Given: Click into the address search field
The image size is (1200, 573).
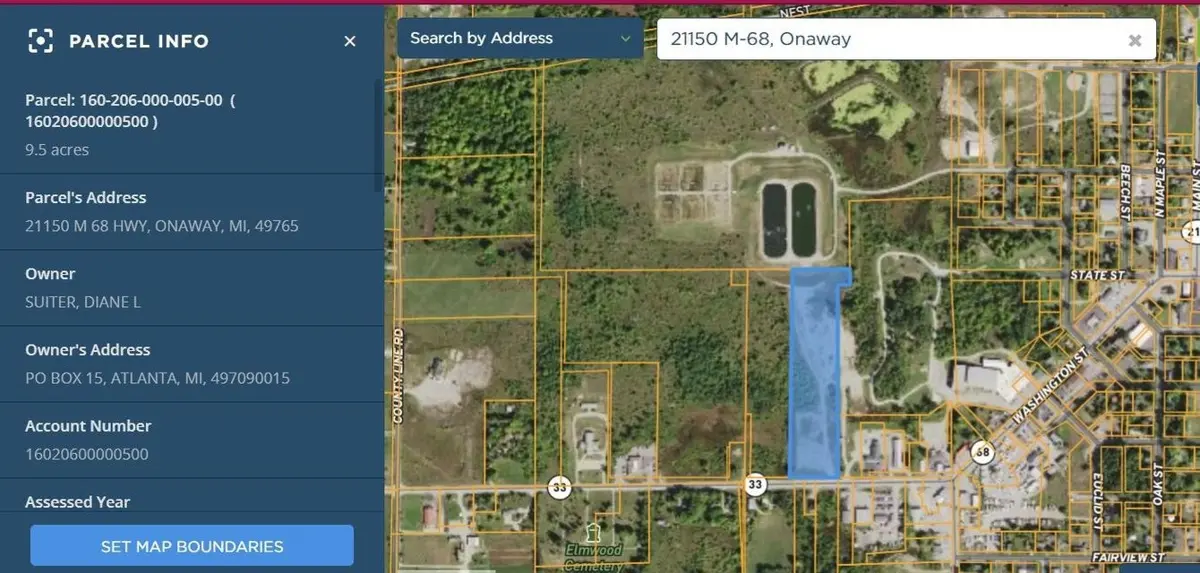Looking at the screenshot, I should [x=880, y=39].
